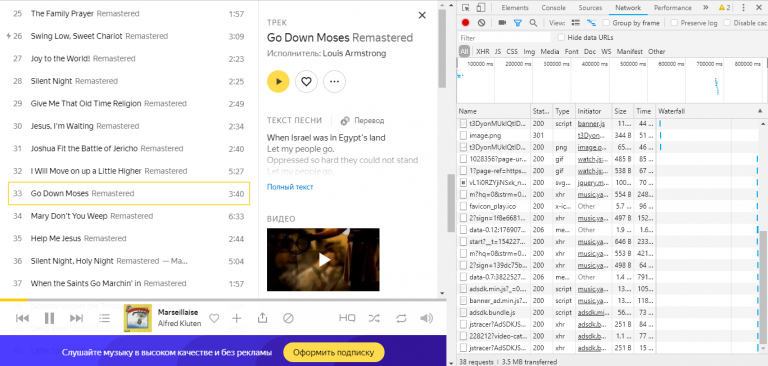Click the track list page scrollbar

pos(451,203)
